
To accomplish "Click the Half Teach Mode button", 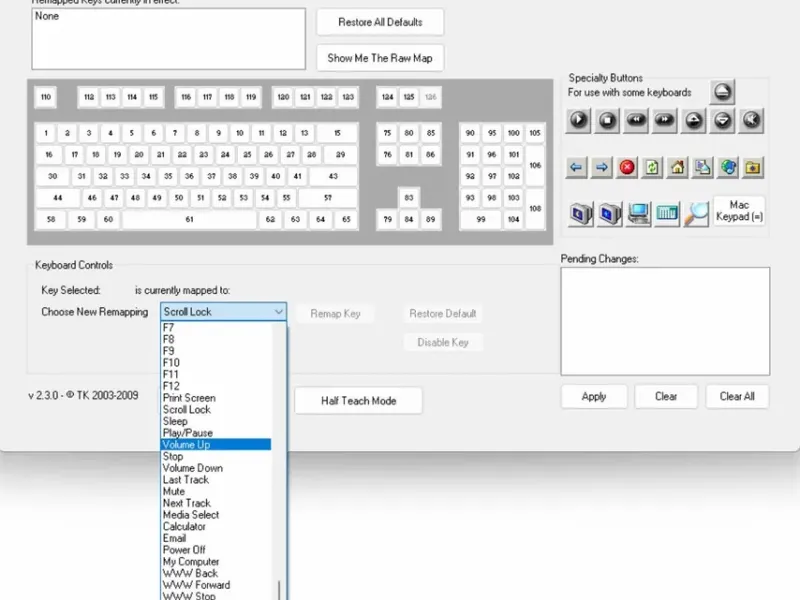I will [358, 401].
